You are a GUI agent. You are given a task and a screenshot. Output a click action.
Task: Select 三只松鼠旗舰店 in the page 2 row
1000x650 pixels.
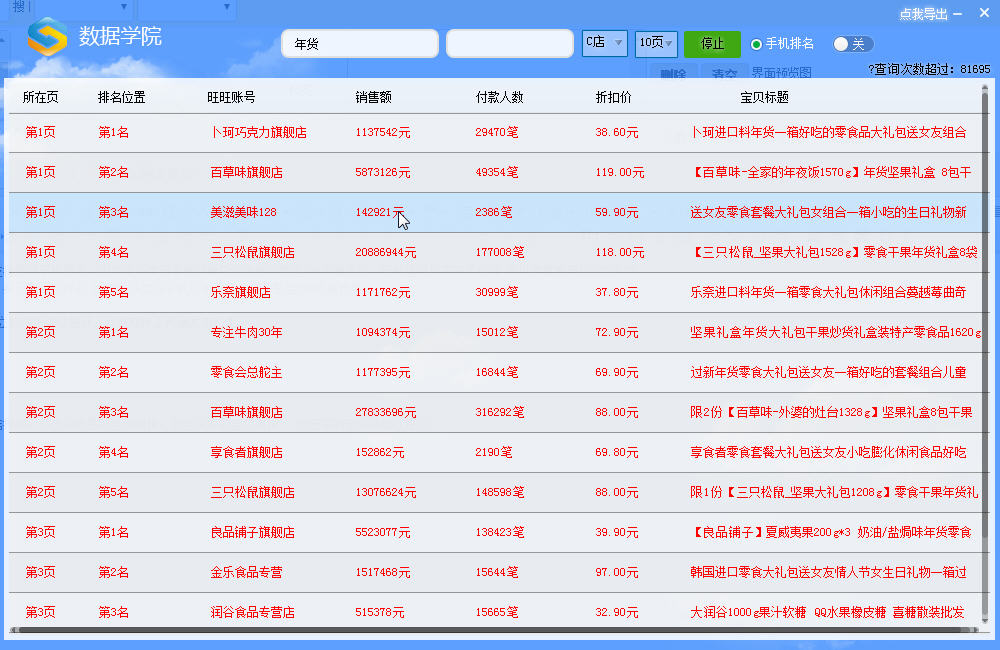click(252, 492)
